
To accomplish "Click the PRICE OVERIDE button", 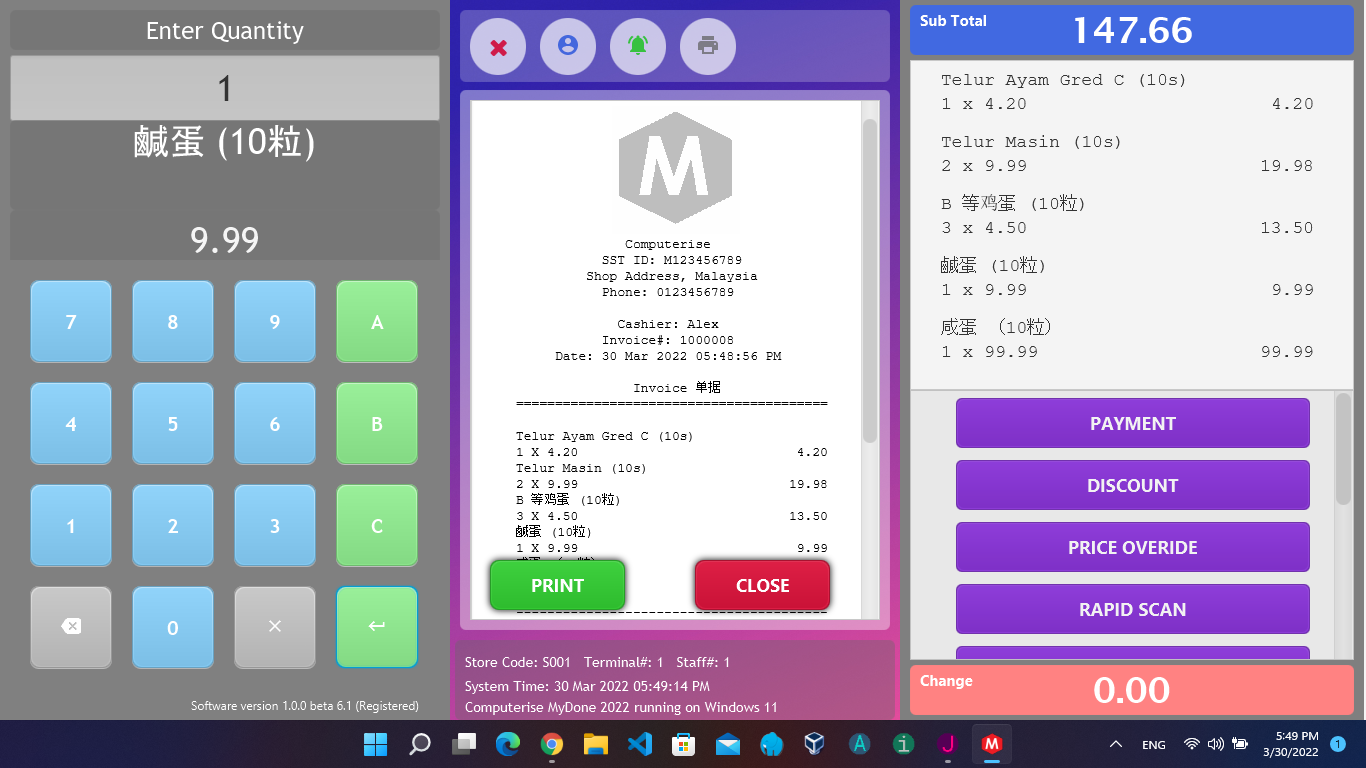I will tap(1133, 547).
